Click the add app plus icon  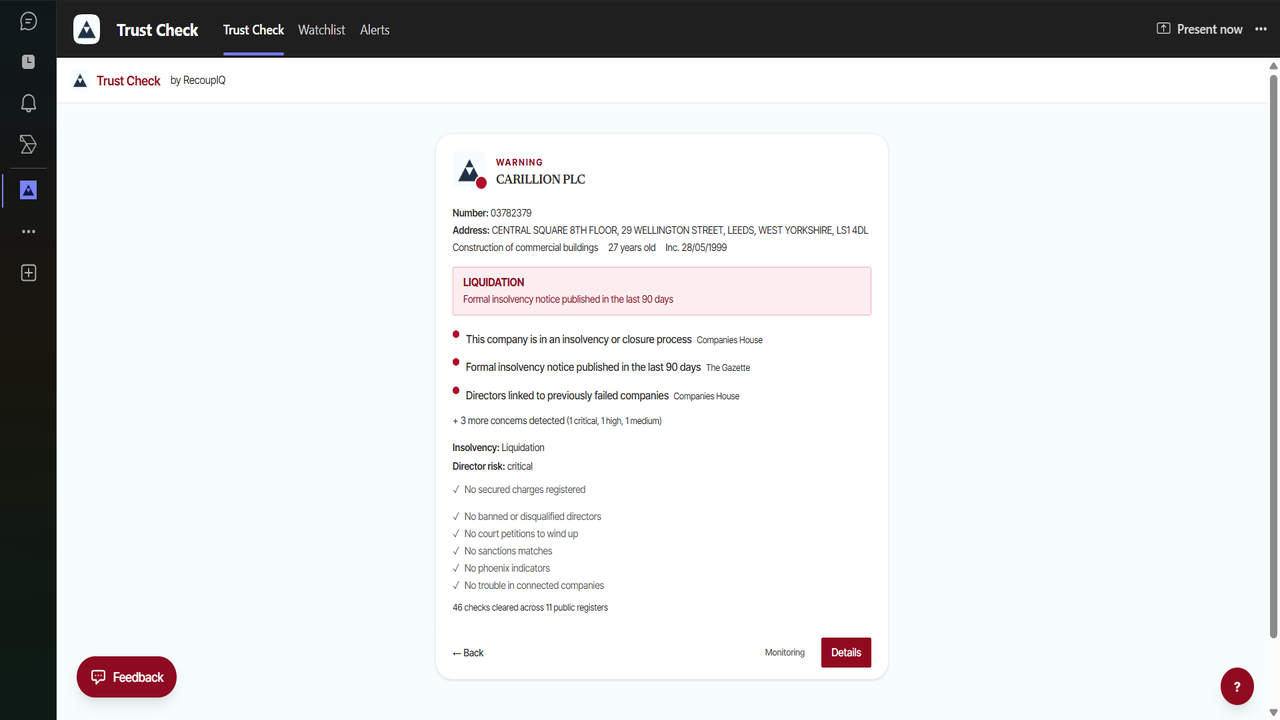pos(28,273)
